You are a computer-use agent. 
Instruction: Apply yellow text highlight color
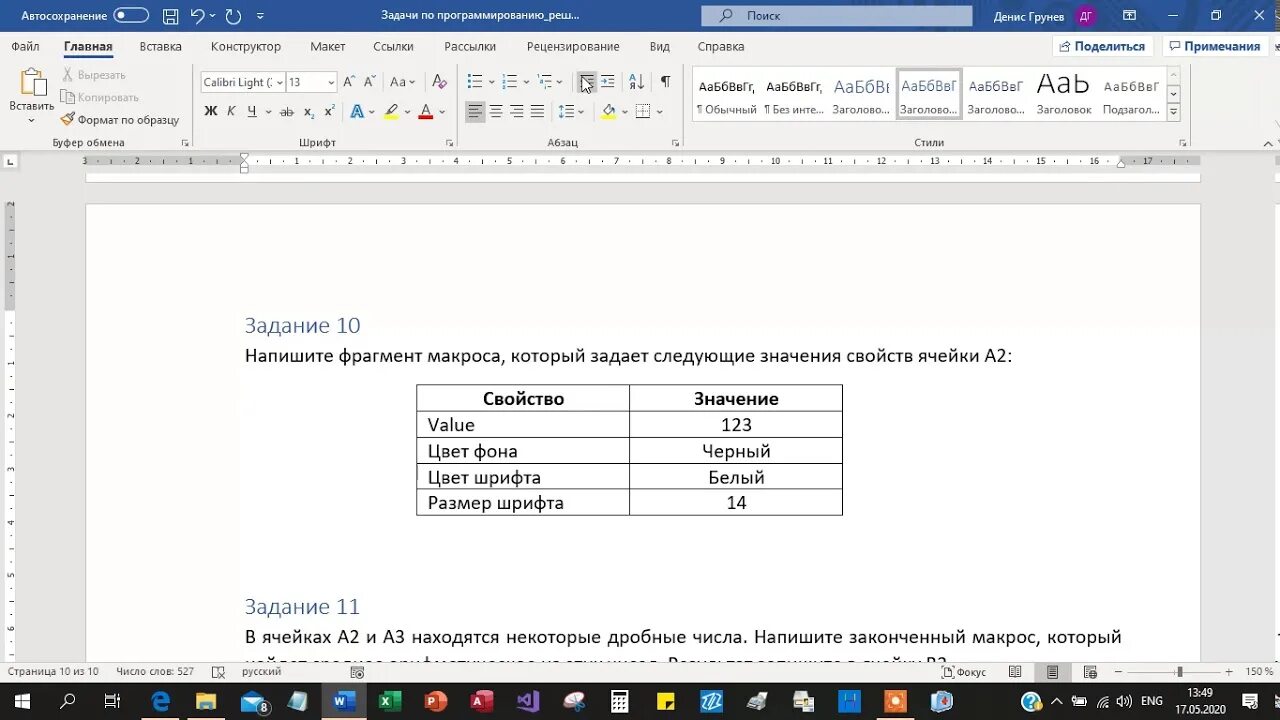pyautogui.click(x=391, y=111)
